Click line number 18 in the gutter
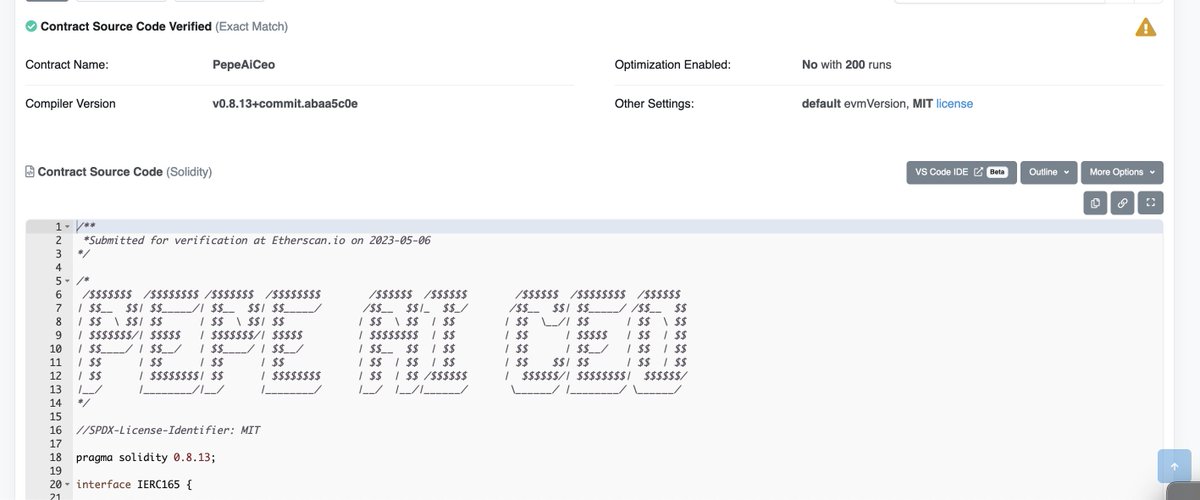 click(x=56, y=457)
